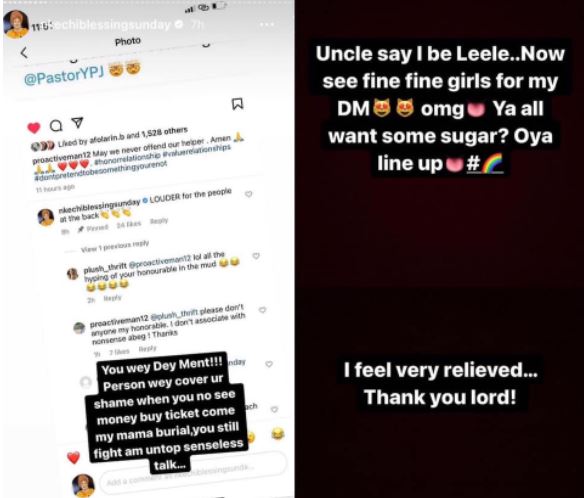Expand 'View 1 previous reply'

[115, 247]
